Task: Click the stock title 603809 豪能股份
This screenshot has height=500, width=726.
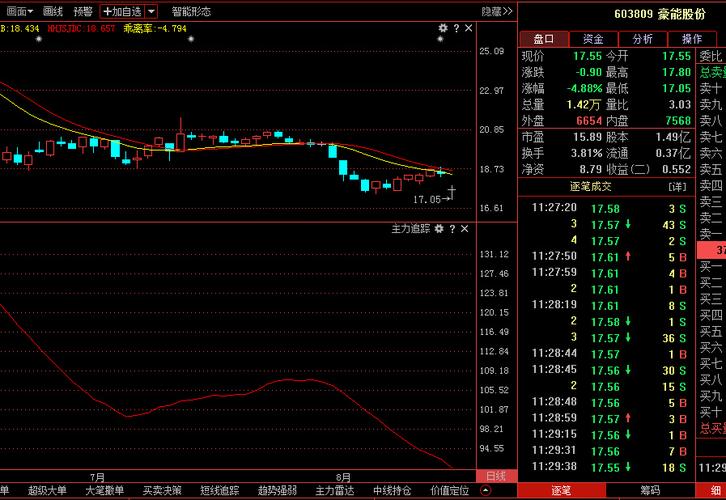Action: click(x=660, y=14)
